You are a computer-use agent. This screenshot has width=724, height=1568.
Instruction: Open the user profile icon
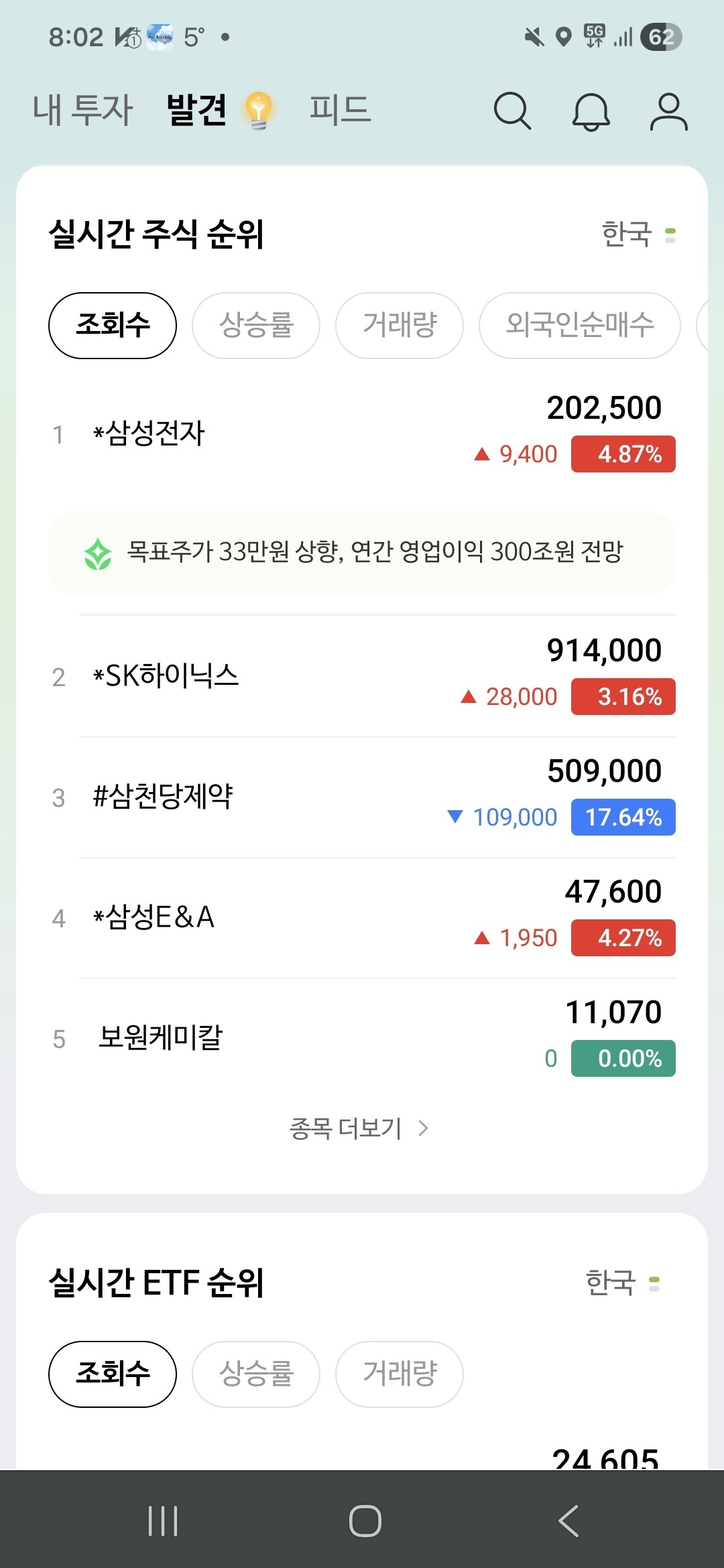(668, 111)
